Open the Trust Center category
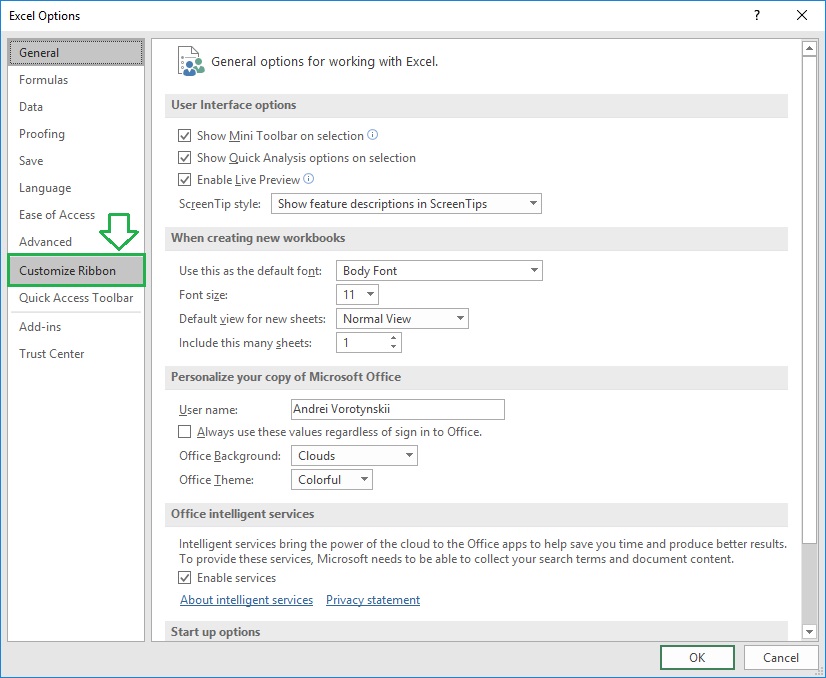Screen dimensions: 826x678 pos(76,354)
